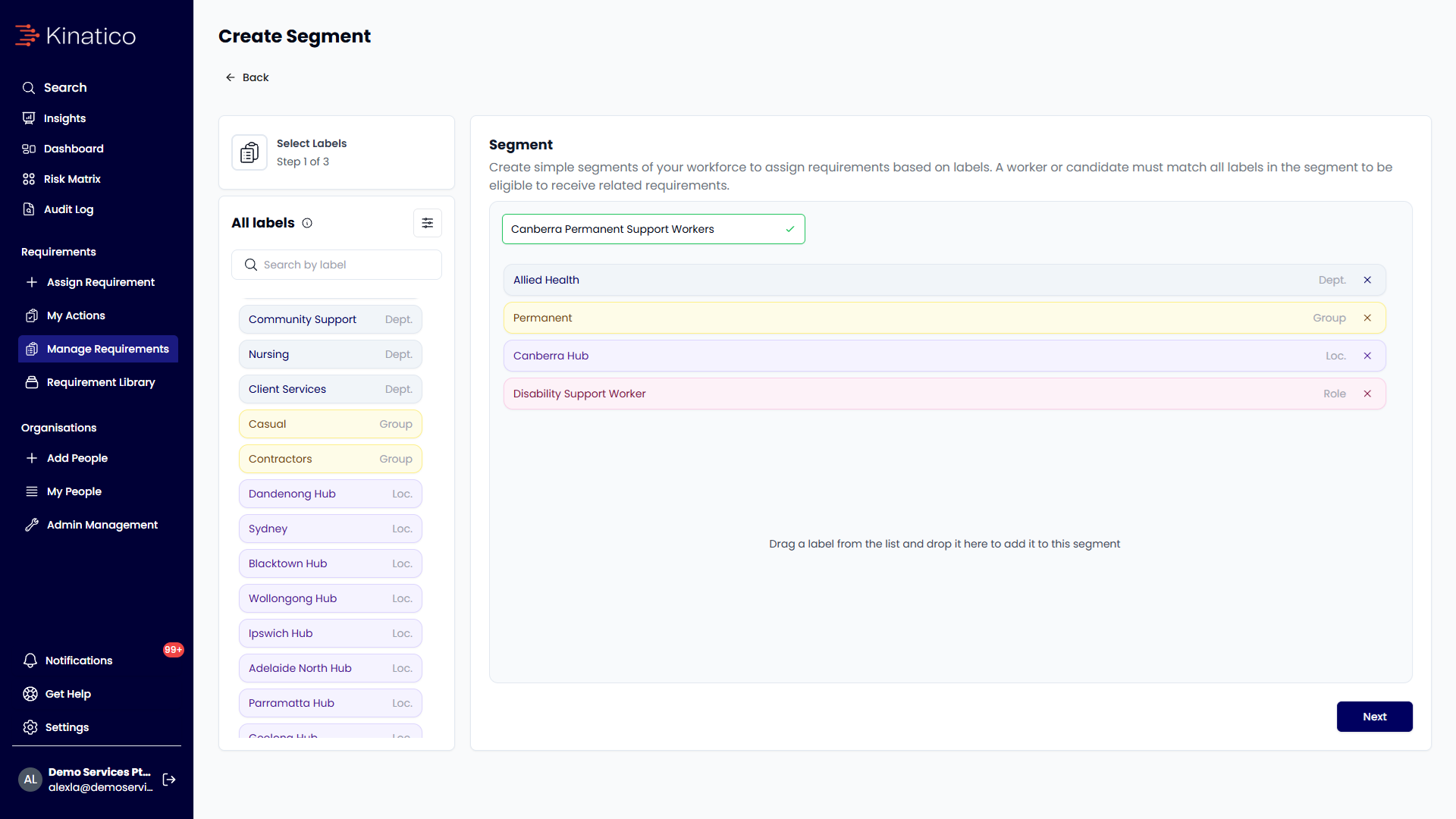Select the Contractors group label
Image resolution: width=1456 pixels, height=819 pixels.
click(x=331, y=459)
